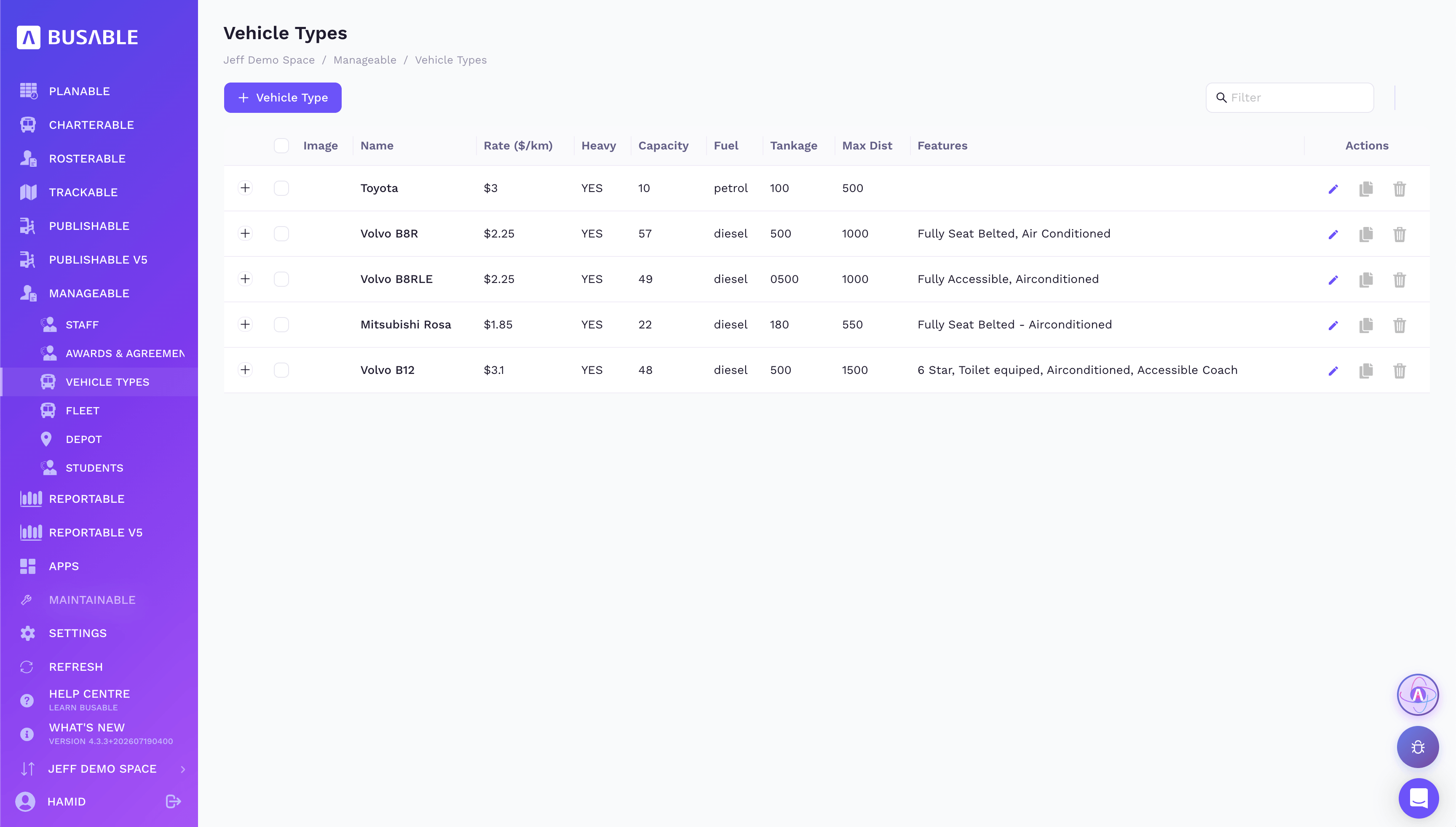Screen dimensions: 1456x827
Task: Tick the Volvo B12 checkbox
Action: 281,370
